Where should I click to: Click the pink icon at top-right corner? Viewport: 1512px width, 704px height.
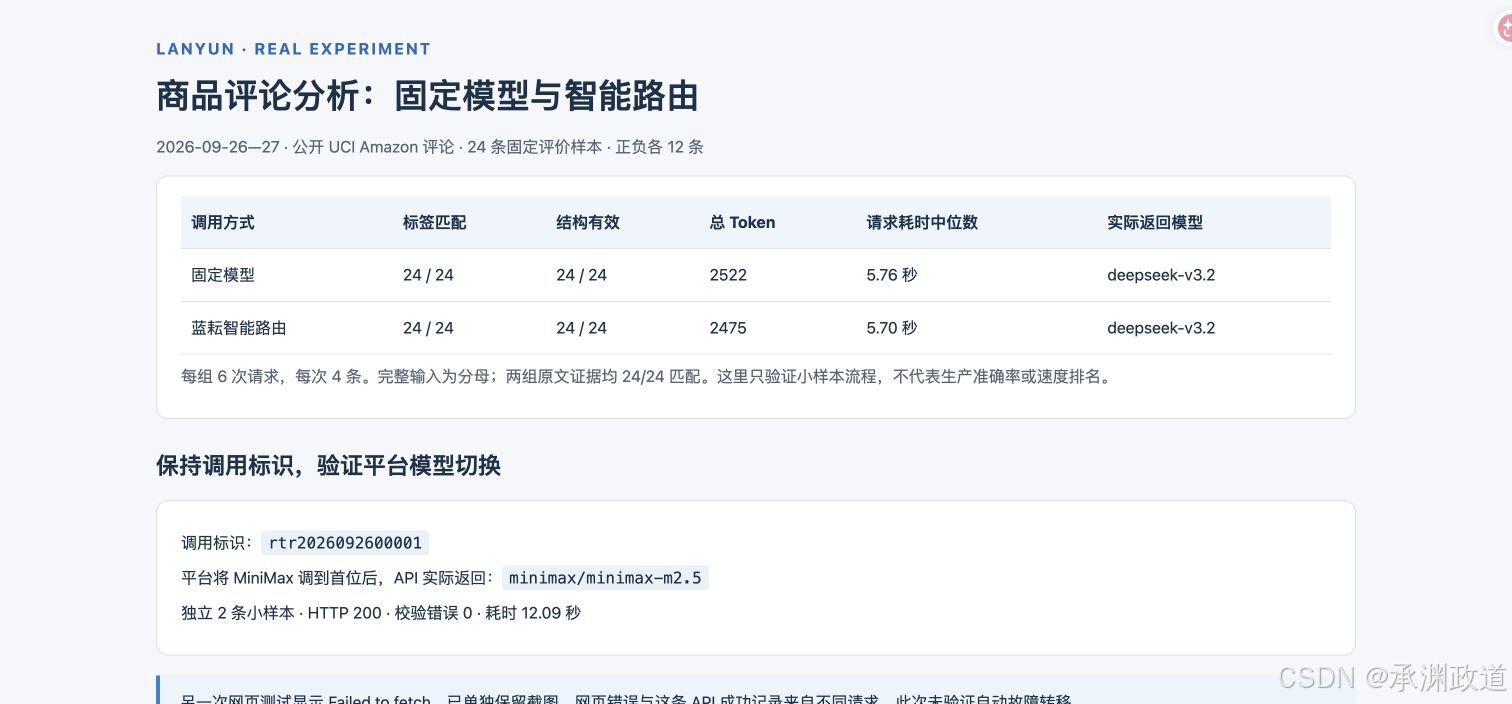point(1503,28)
